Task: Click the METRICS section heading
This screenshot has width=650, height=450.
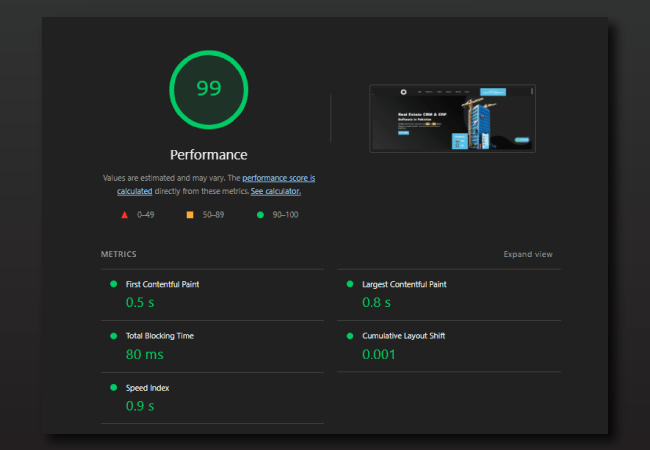Action: coord(119,254)
